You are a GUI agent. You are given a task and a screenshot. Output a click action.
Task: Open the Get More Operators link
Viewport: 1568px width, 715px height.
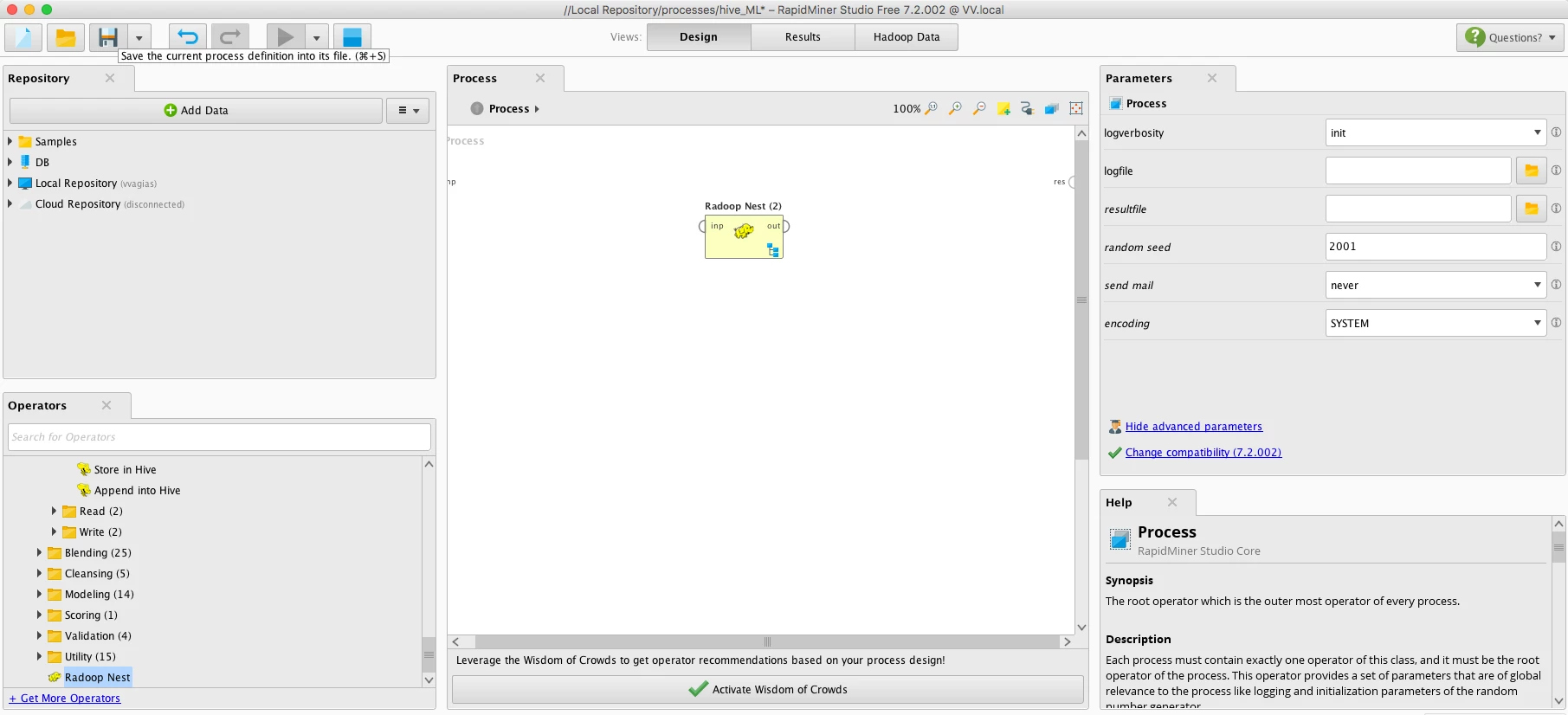point(65,699)
